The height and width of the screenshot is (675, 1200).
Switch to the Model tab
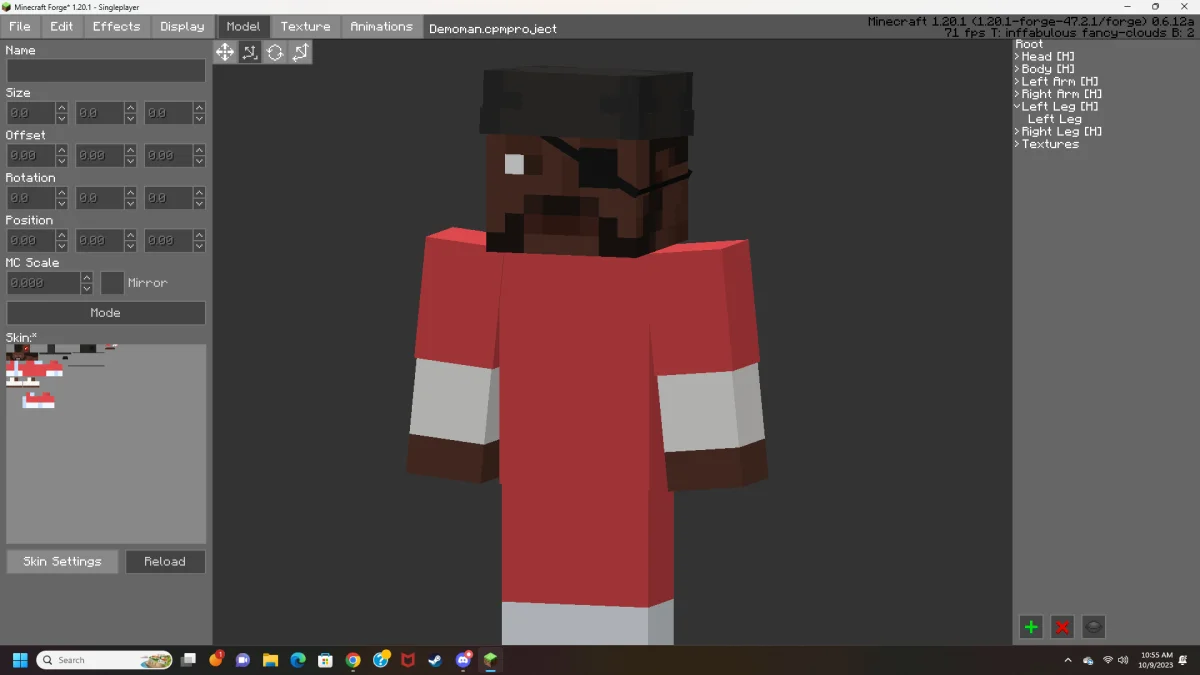tap(243, 26)
